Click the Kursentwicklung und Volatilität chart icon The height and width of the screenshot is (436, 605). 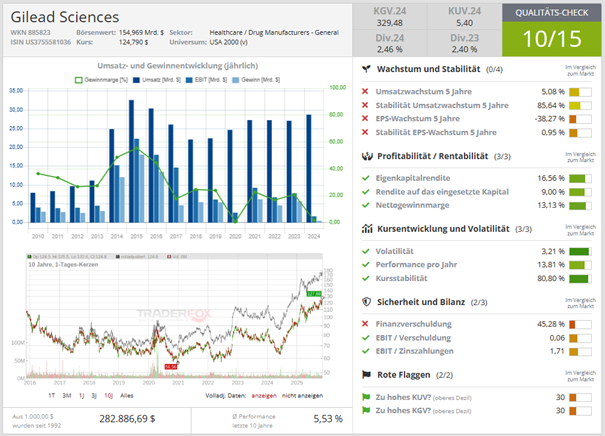click(368, 229)
